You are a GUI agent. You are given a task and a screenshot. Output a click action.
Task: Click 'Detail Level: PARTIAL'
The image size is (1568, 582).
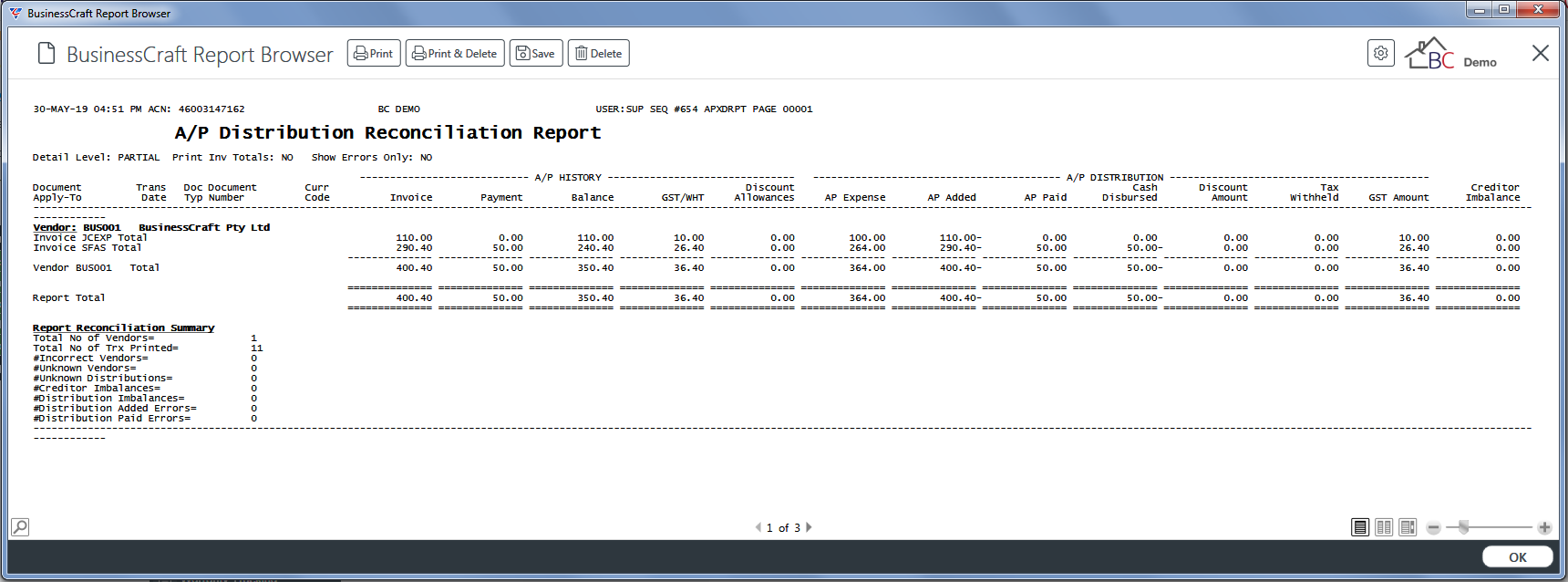(97, 157)
